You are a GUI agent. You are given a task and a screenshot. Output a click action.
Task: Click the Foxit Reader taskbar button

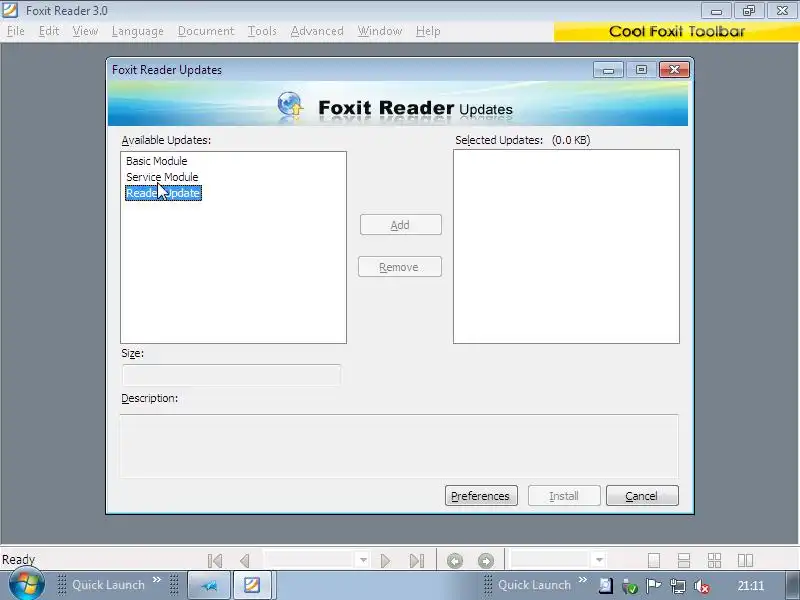[x=252, y=585]
